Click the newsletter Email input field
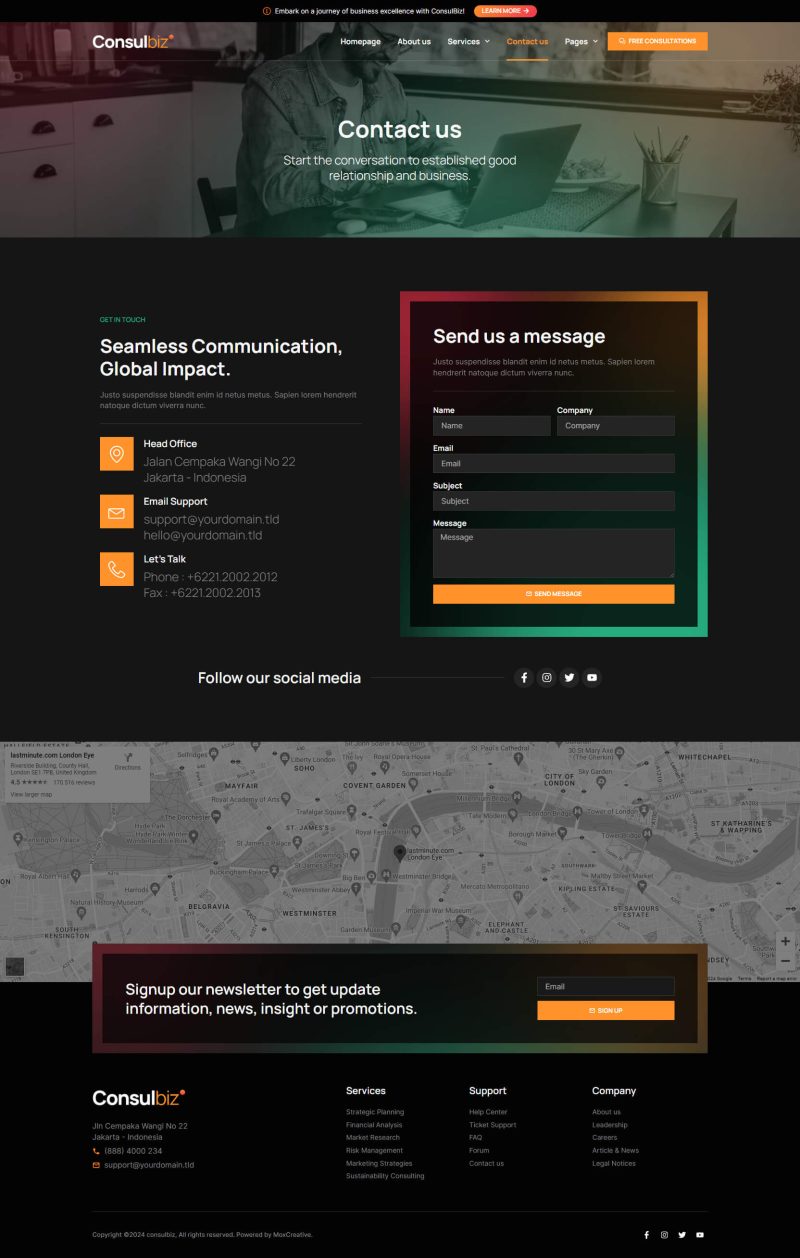800x1258 pixels. point(605,987)
